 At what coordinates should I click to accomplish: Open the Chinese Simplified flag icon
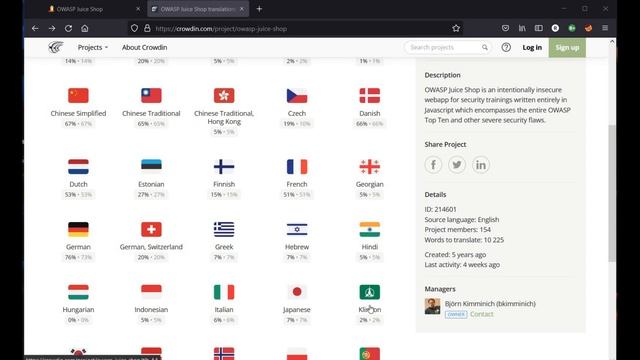pos(78,96)
